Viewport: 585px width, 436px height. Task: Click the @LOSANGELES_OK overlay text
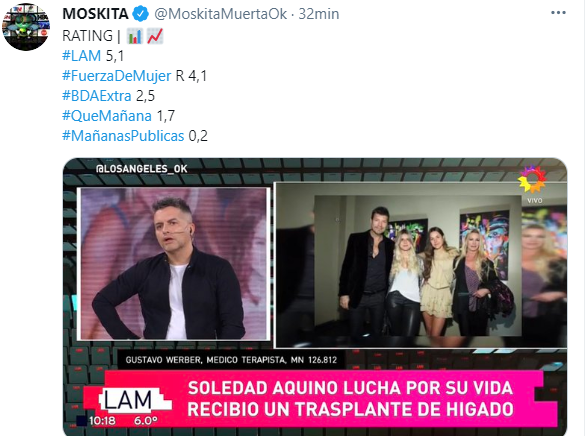(142, 169)
